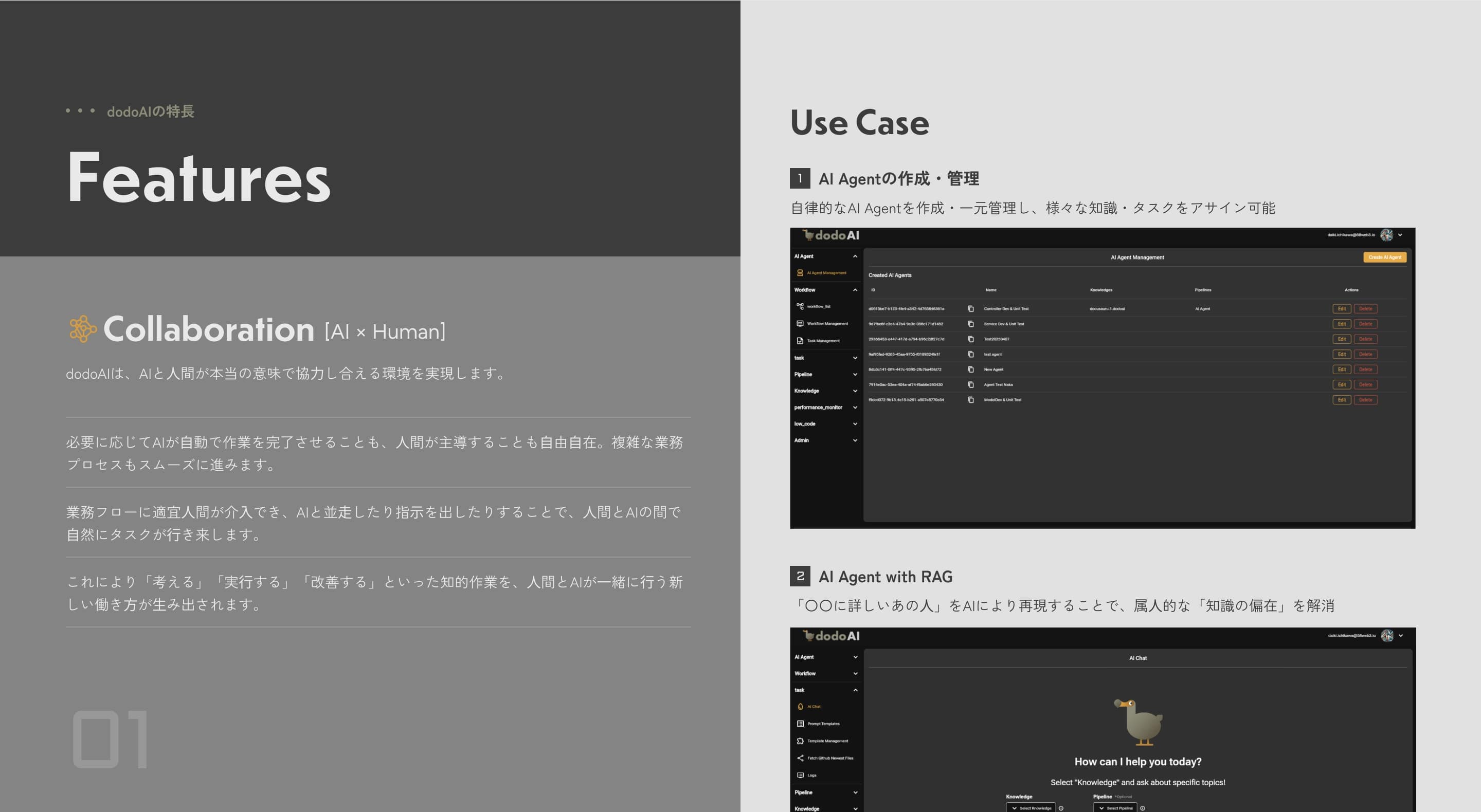
Task: Copy ID of Controller Dev & Unit Test agent
Action: click(x=970, y=308)
